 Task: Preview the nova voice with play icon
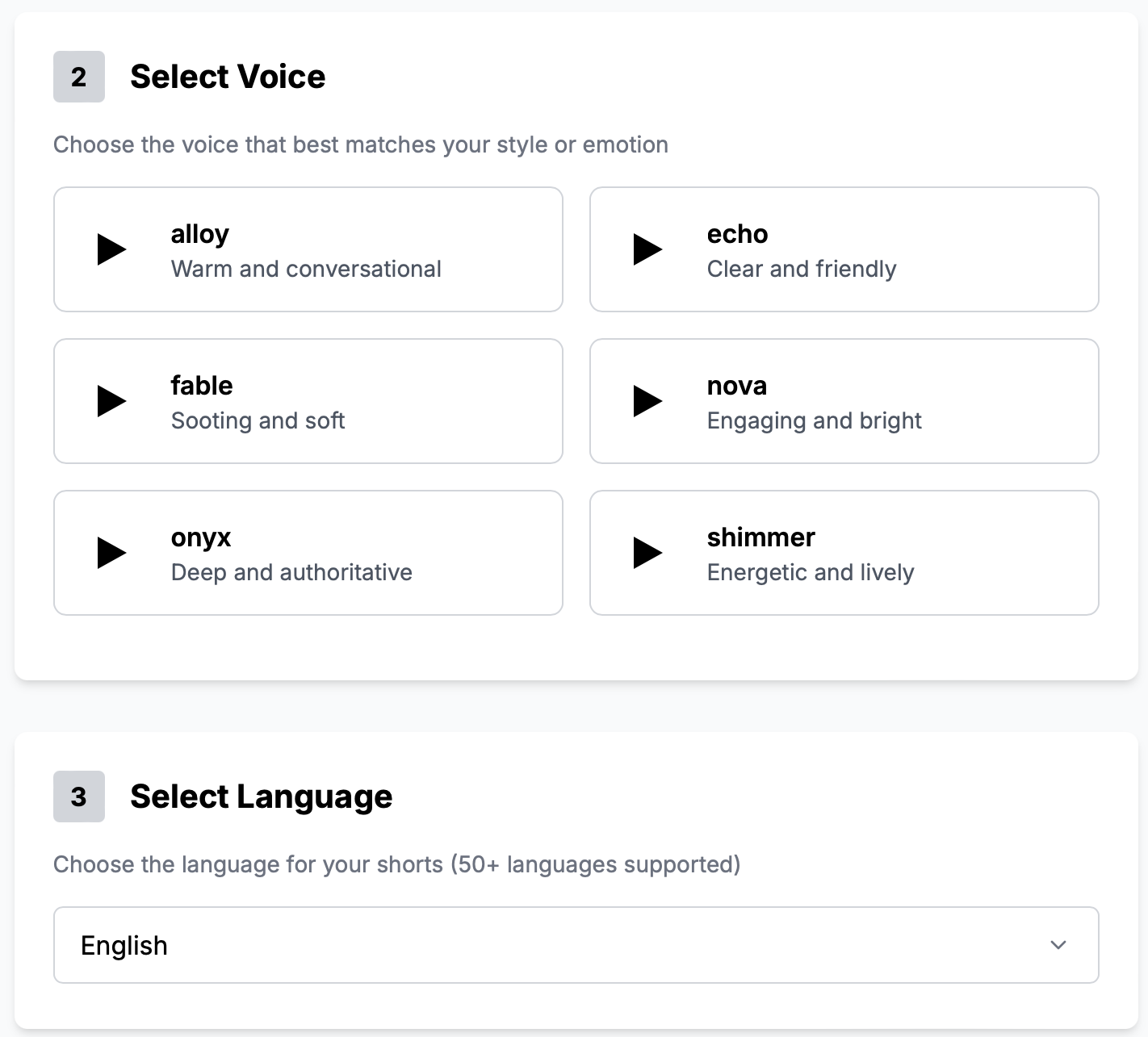(647, 401)
